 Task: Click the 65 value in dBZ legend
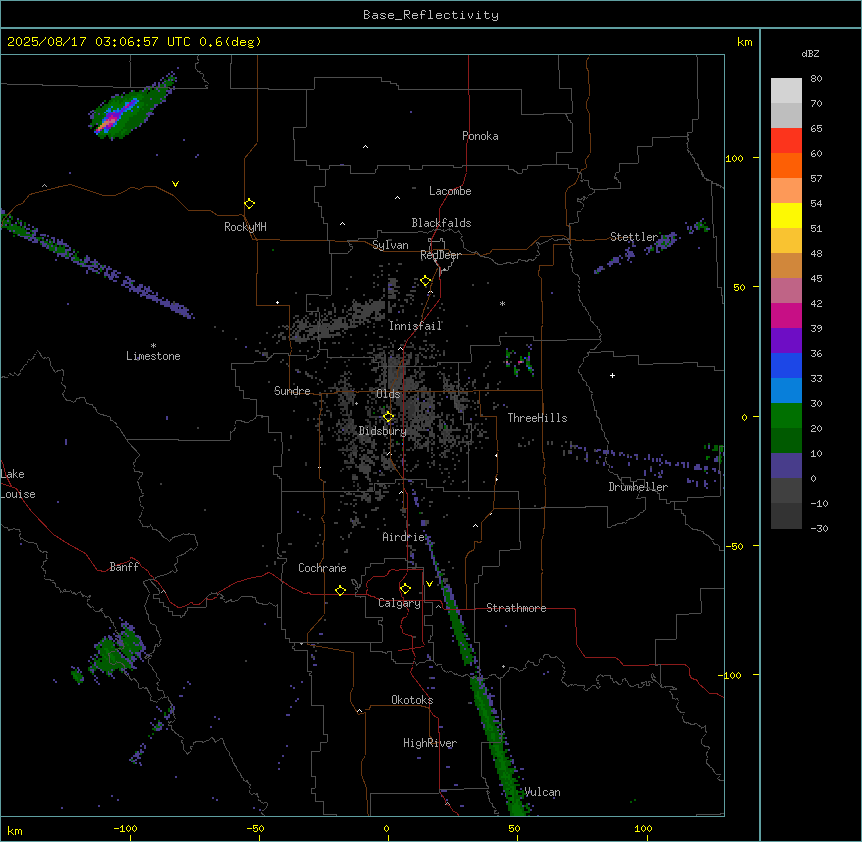[x=816, y=129]
